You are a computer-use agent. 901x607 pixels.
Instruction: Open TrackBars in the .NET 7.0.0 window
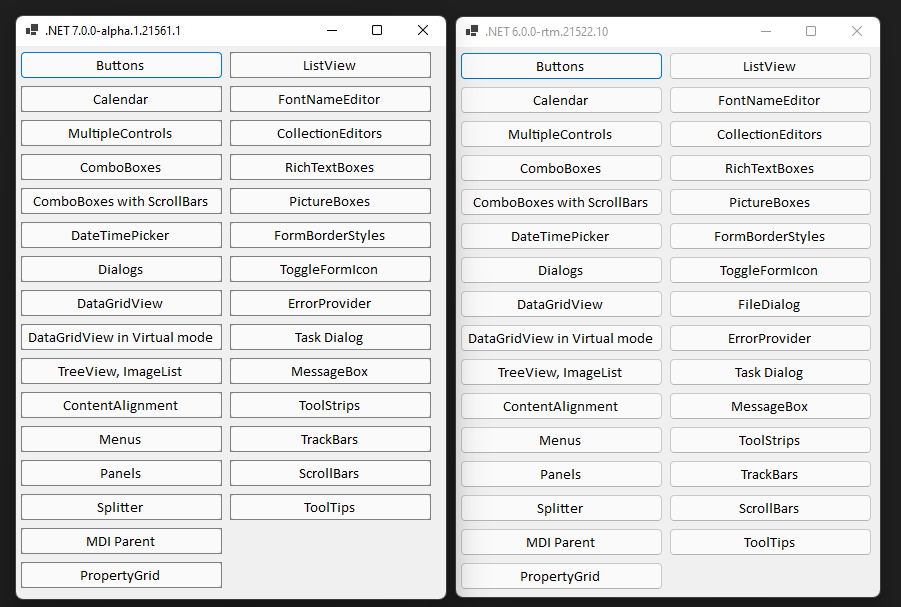tap(330, 439)
